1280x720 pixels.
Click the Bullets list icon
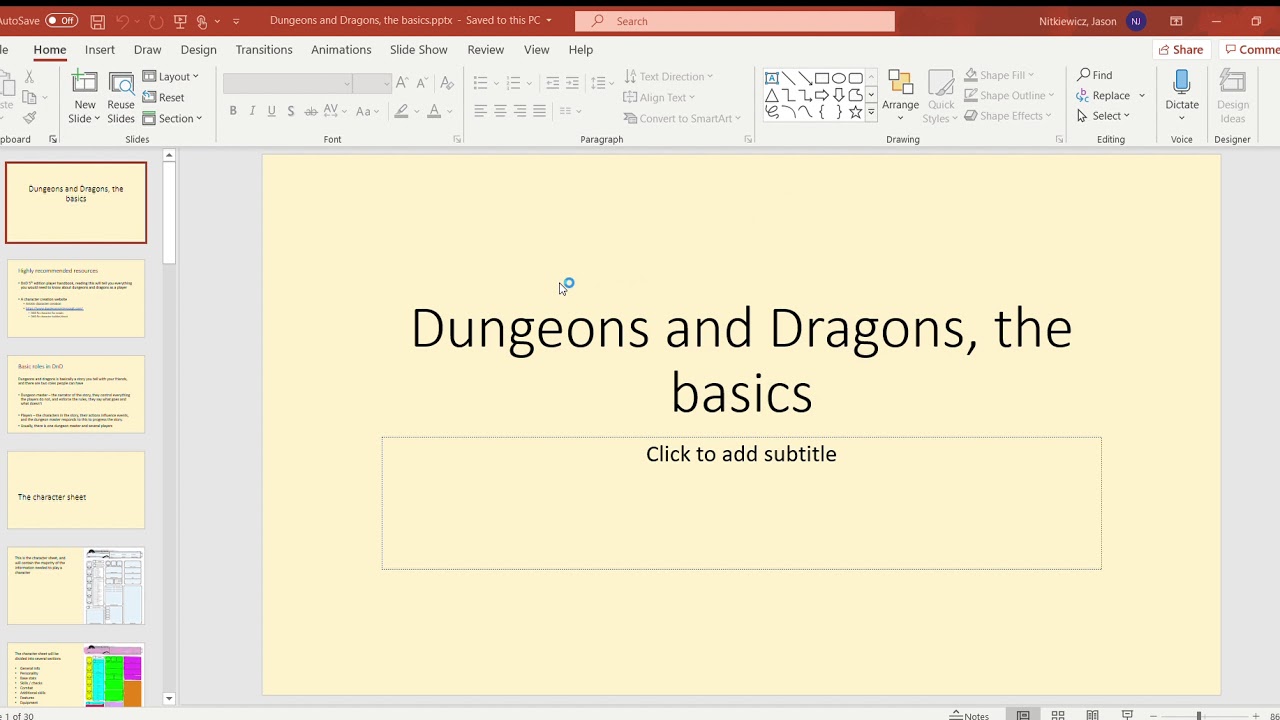click(481, 83)
